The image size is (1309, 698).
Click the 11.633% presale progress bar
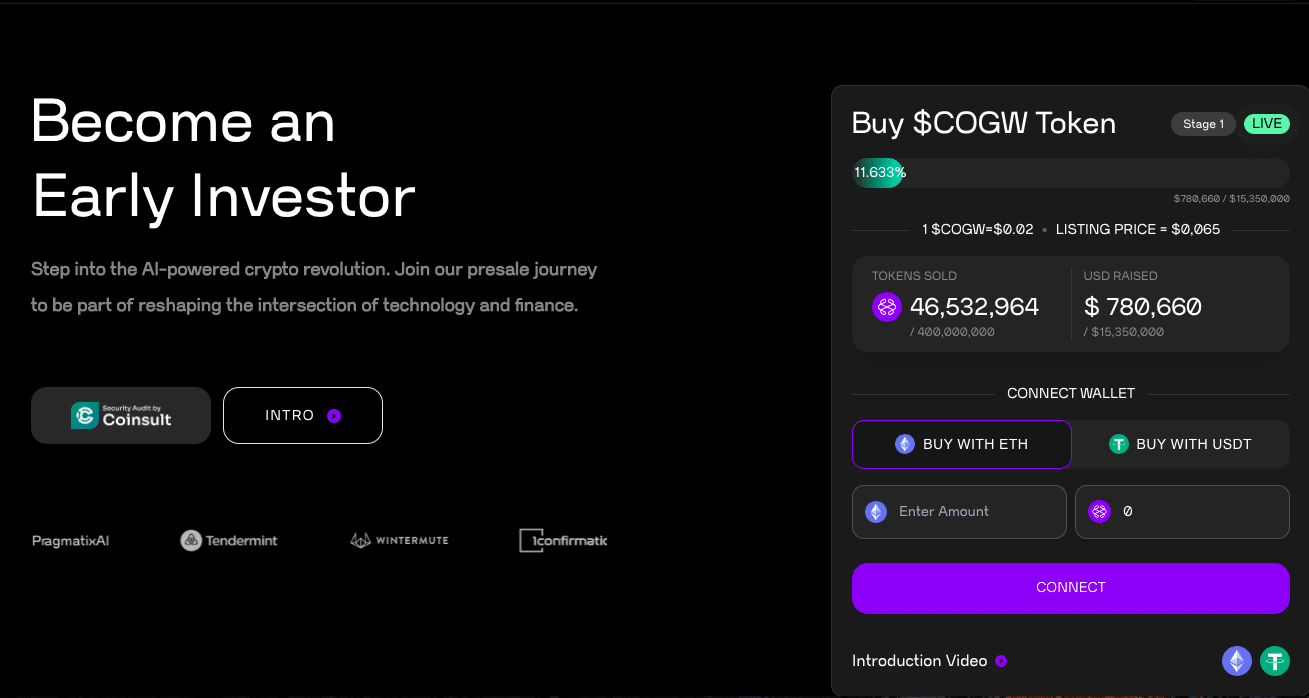click(1071, 172)
